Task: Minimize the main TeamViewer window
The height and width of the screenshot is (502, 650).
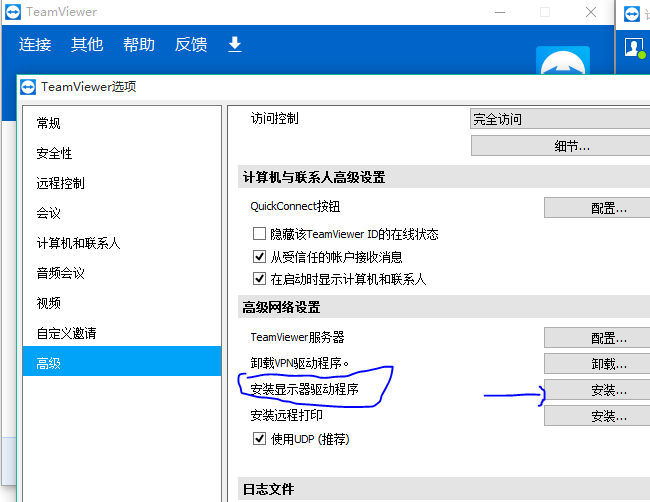Action: (x=500, y=12)
